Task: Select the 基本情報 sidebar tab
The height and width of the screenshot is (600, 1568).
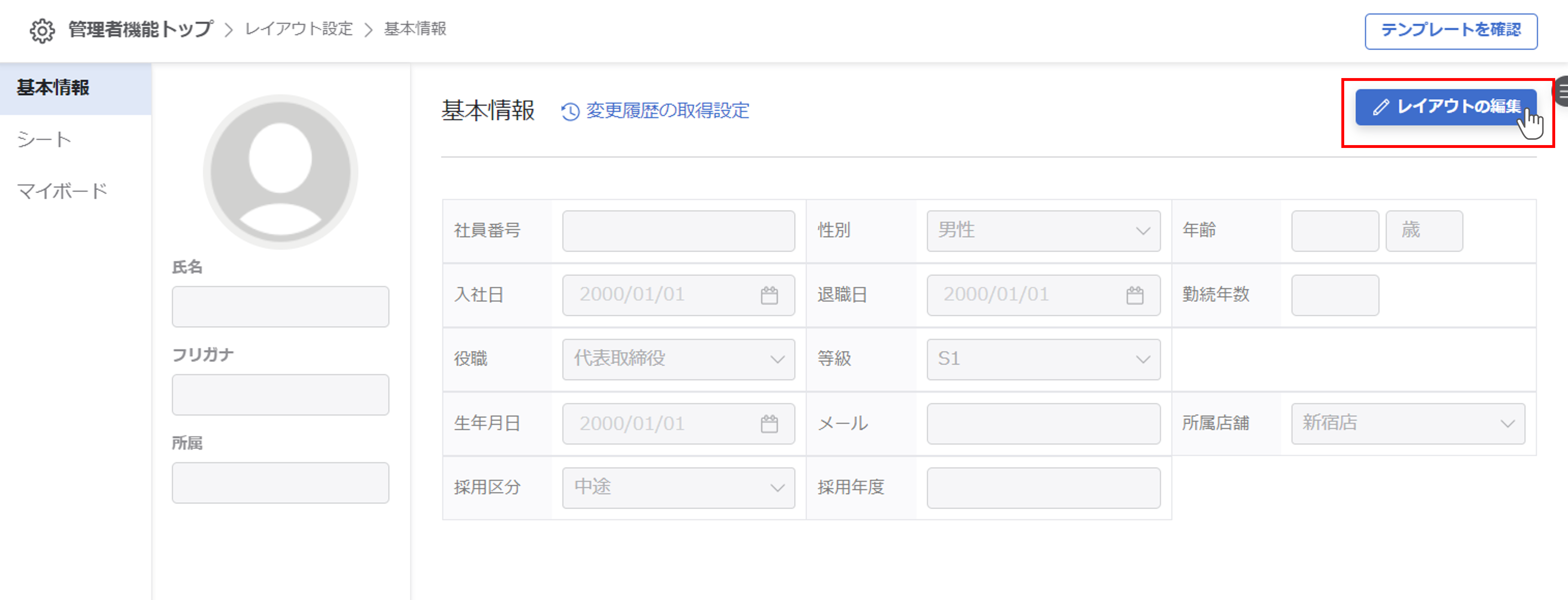Action: 53,88
